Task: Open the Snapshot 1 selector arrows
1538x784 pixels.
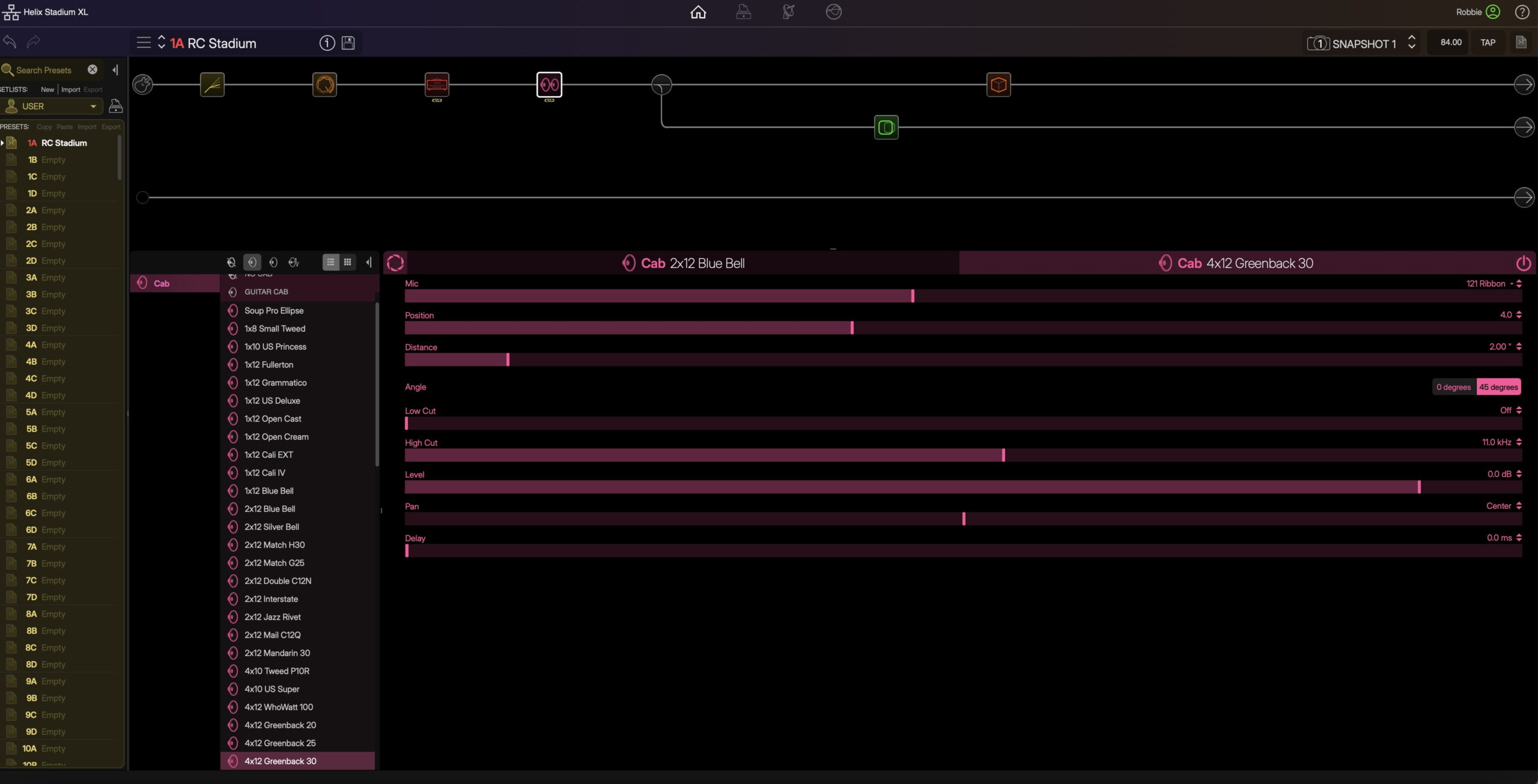Action: point(1411,43)
